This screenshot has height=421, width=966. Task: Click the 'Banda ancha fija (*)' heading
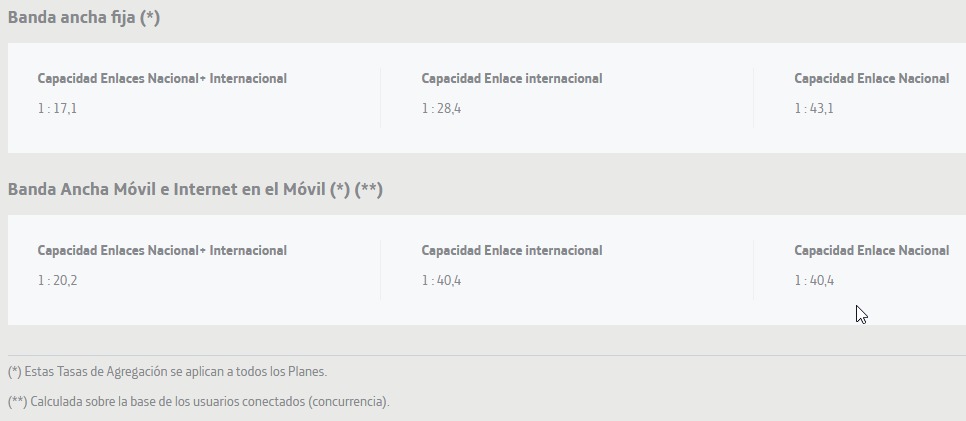[x=84, y=18]
